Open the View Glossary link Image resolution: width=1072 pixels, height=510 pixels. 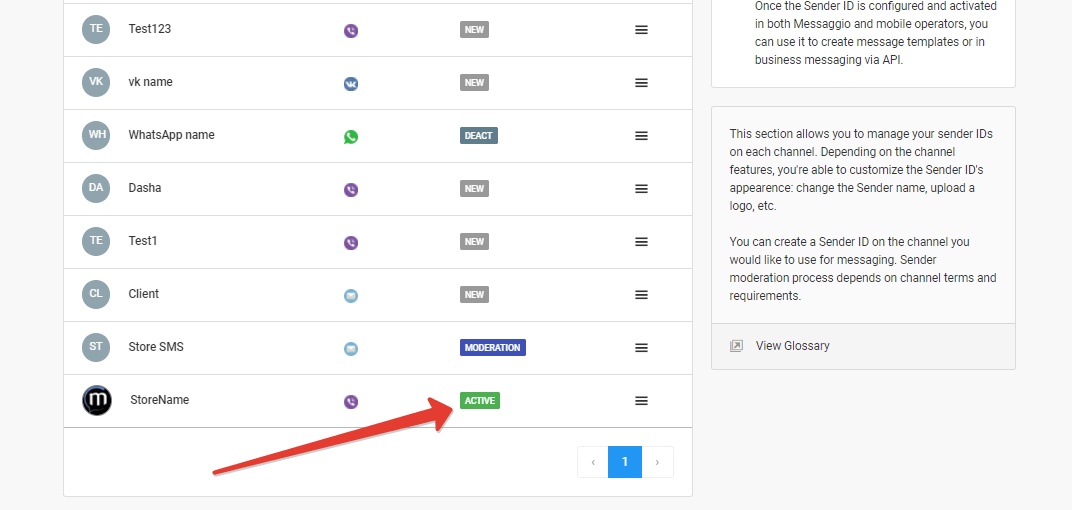[792, 346]
